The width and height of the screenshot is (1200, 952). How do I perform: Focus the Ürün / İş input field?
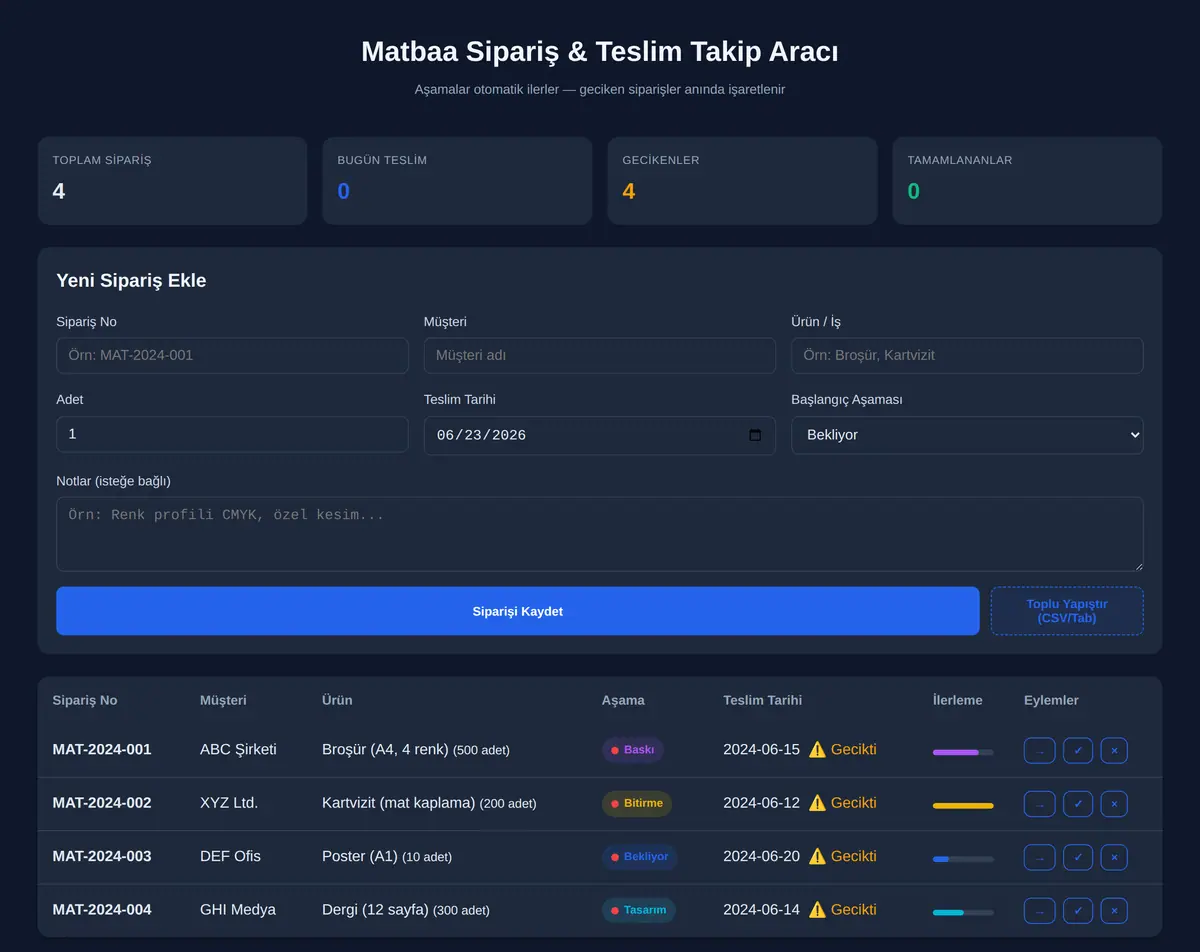[967, 355]
